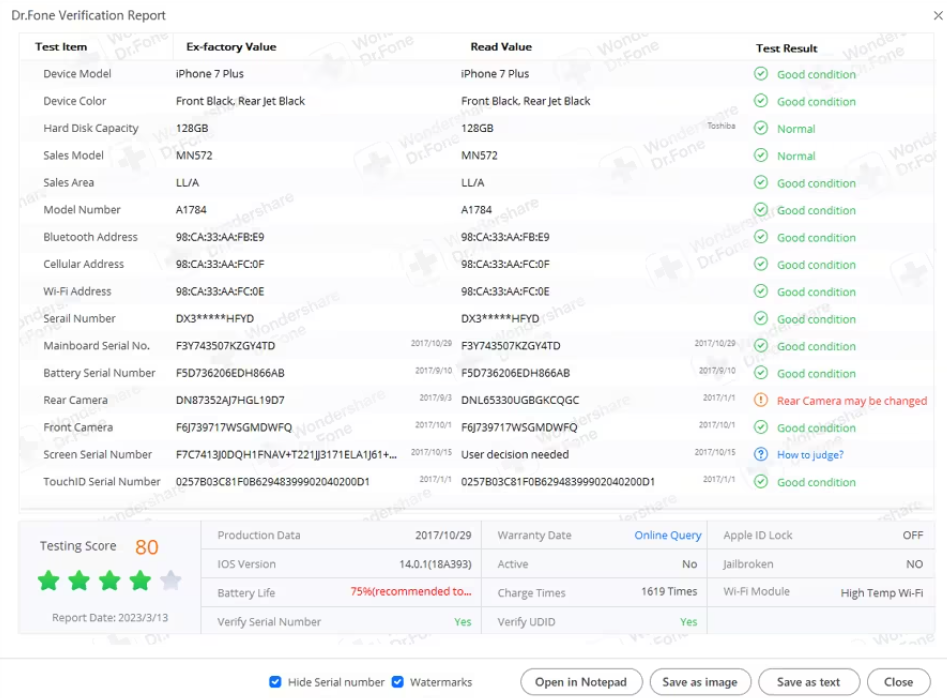Click the Dr.Fone Verification Report title

pos(88,15)
